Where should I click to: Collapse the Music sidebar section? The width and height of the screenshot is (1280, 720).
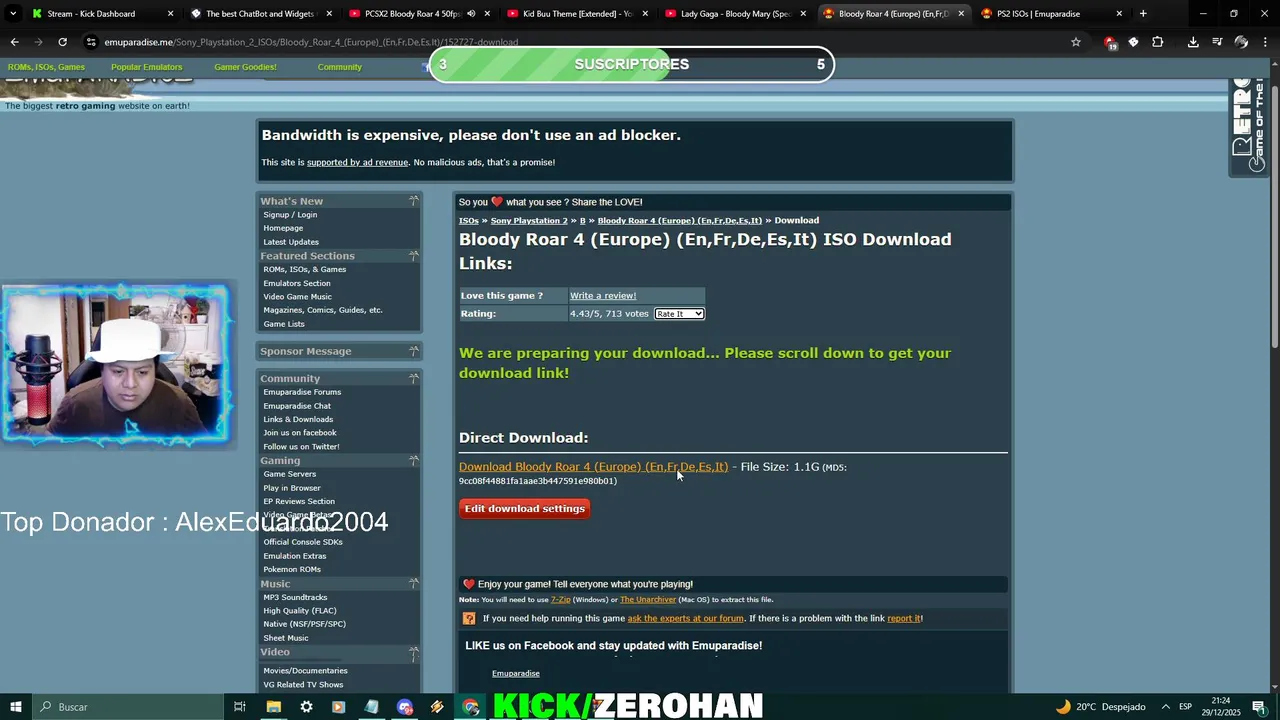point(414,583)
